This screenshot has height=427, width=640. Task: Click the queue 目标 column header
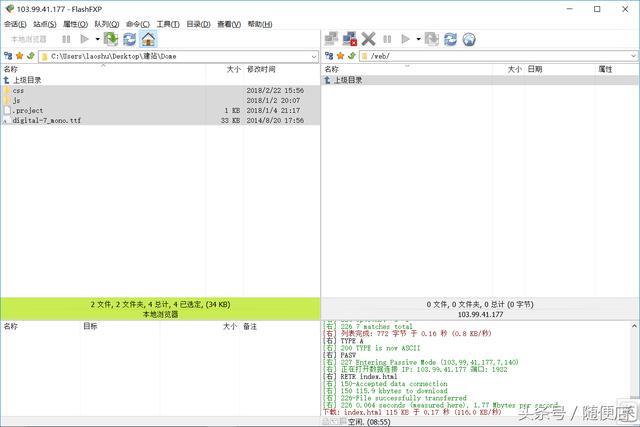(x=120, y=326)
